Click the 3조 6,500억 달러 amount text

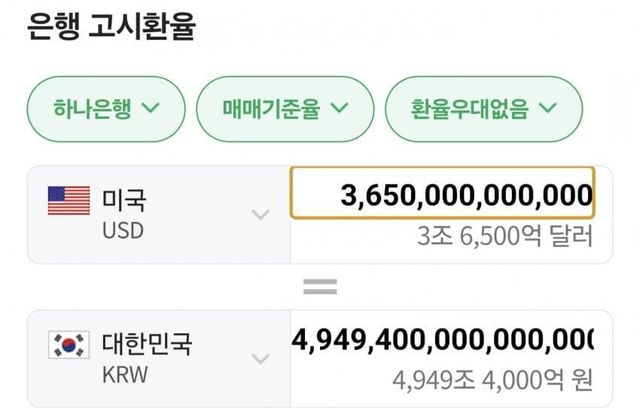point(505,237)
